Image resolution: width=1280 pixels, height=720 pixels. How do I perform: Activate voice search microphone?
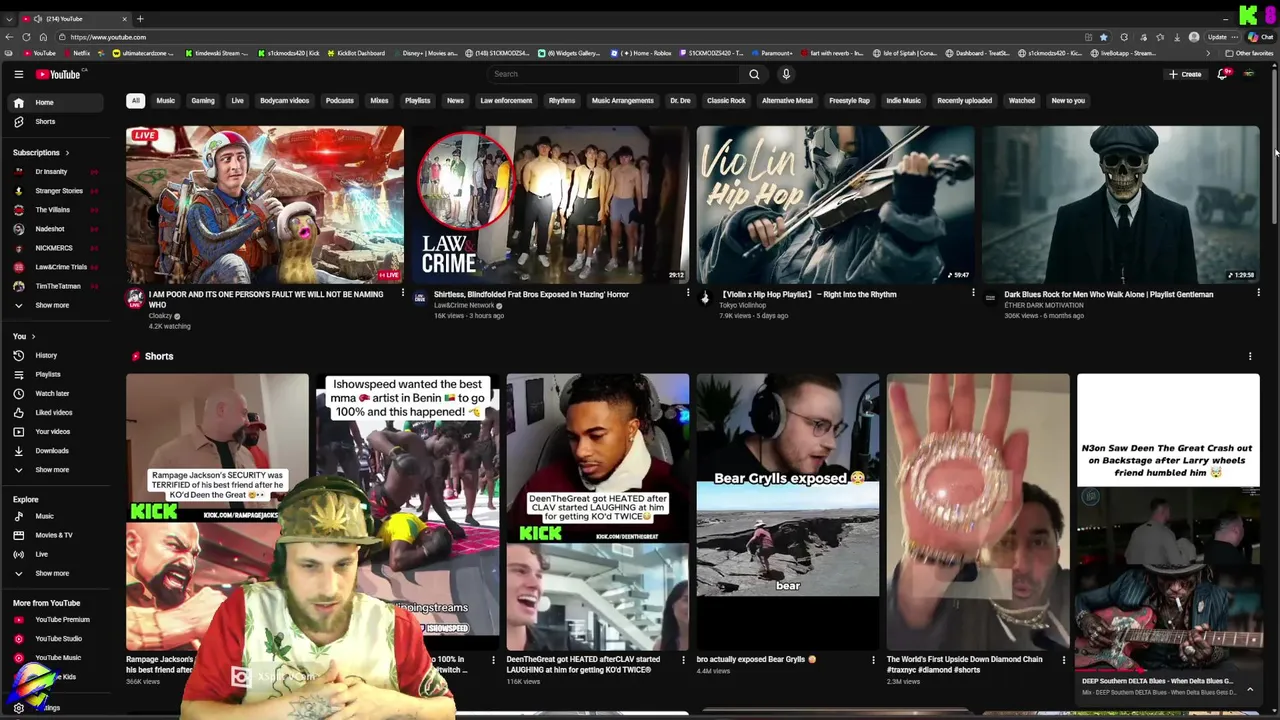(786, 74)
